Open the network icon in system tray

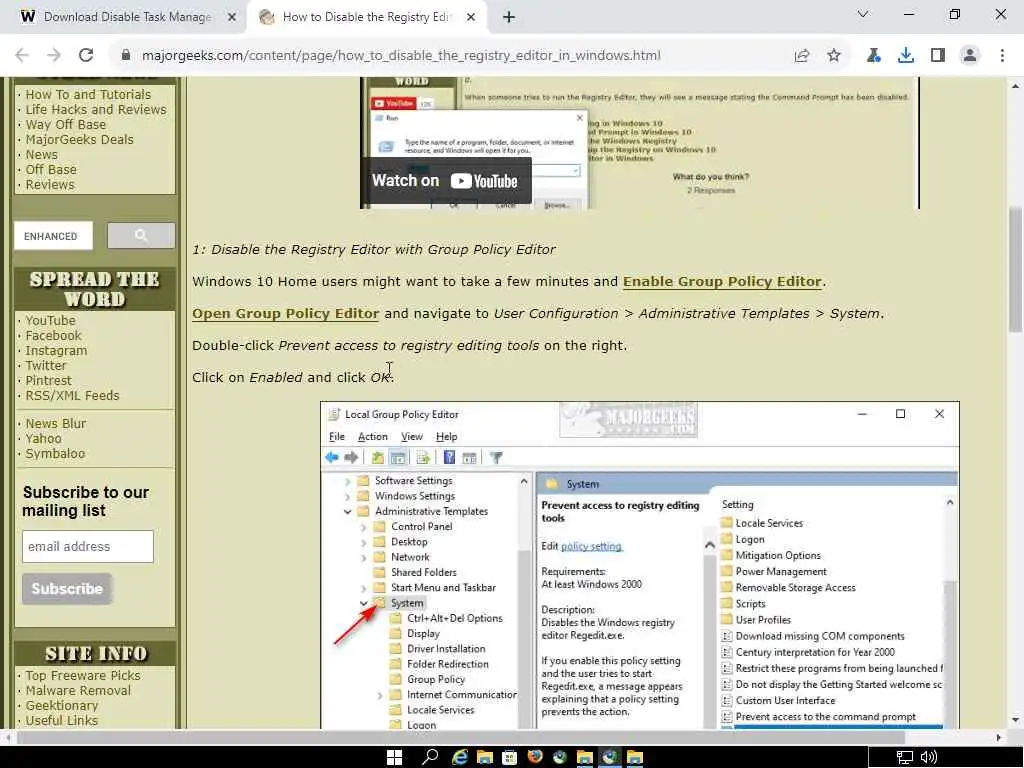904,758
